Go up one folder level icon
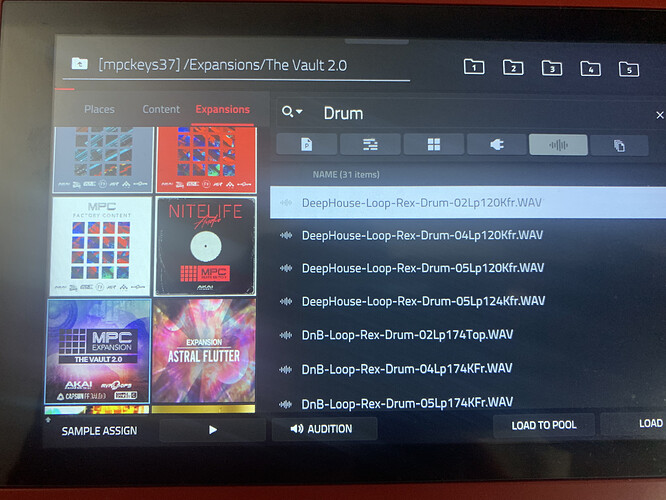Screen dimensions: 666x500 (x=79, y=64)
